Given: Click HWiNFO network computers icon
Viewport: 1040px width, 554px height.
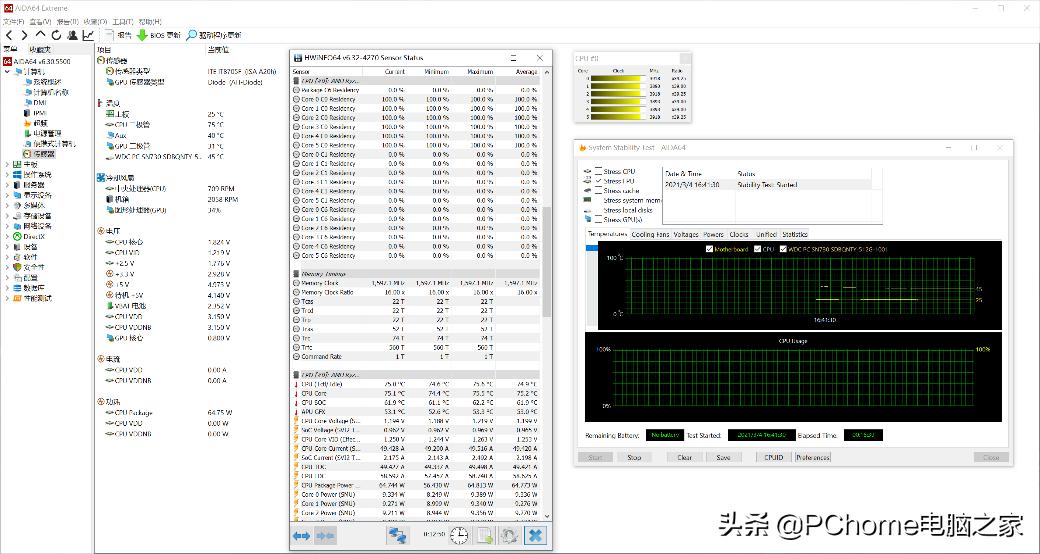Looking at the screenshot, I should (x=398, y=536).
